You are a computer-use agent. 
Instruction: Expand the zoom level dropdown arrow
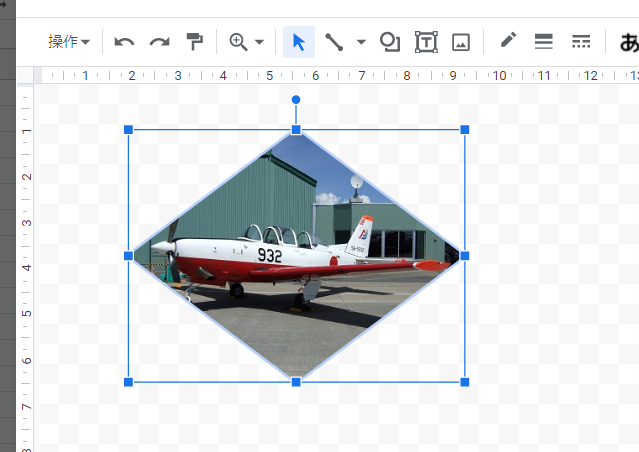[x=259, y=42]
